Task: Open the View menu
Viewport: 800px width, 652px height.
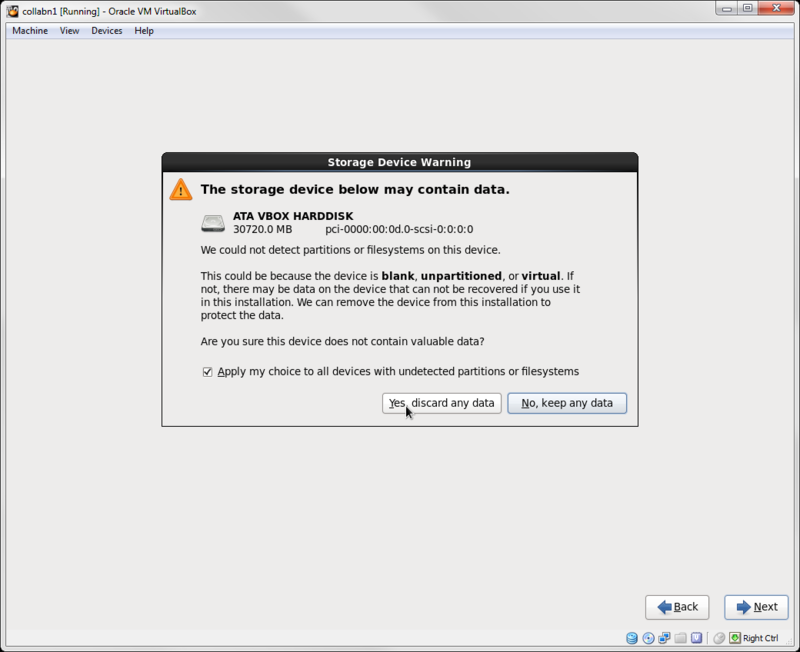Action: [69, 31]
